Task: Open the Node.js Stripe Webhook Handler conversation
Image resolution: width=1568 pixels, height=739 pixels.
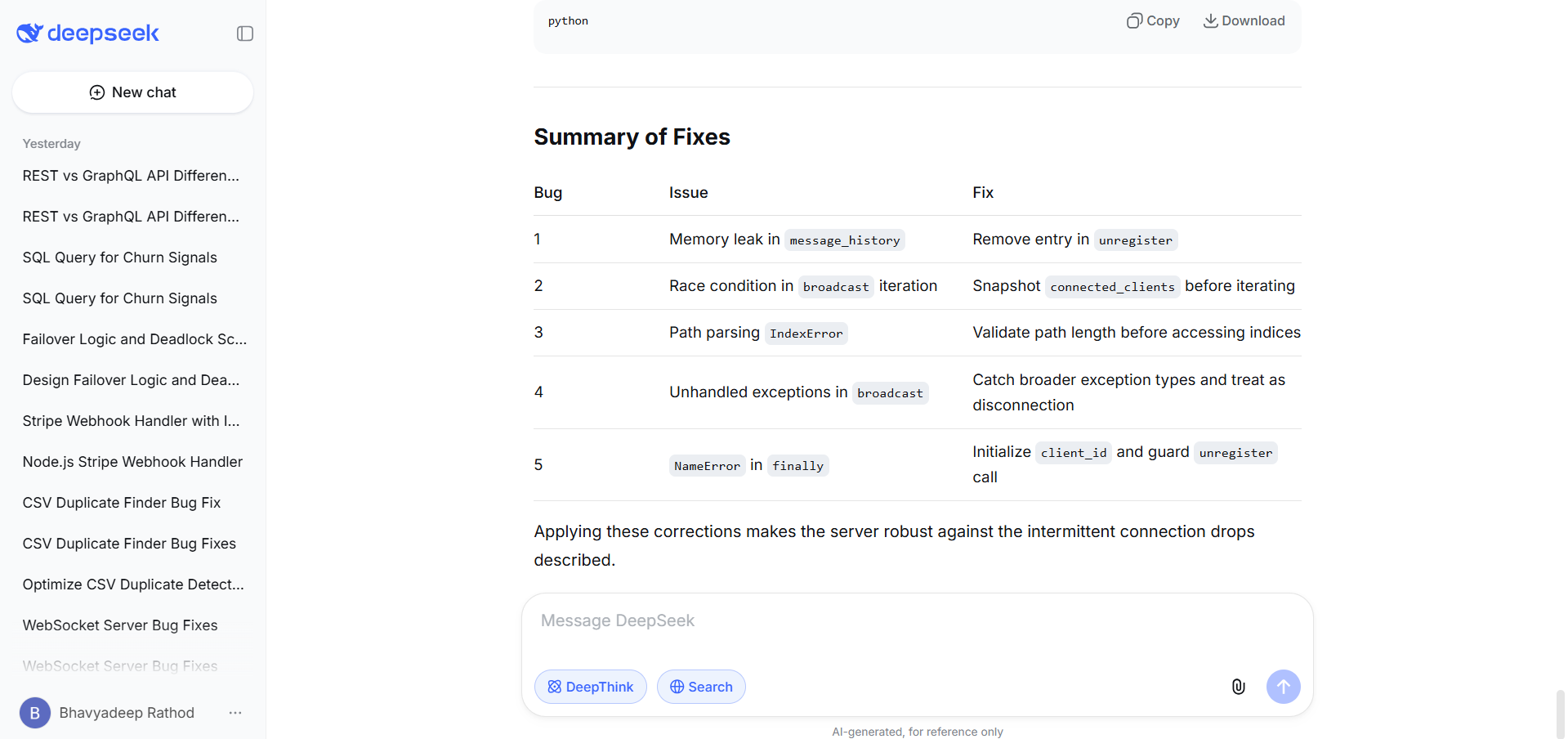Action: (x=132, y=461)
